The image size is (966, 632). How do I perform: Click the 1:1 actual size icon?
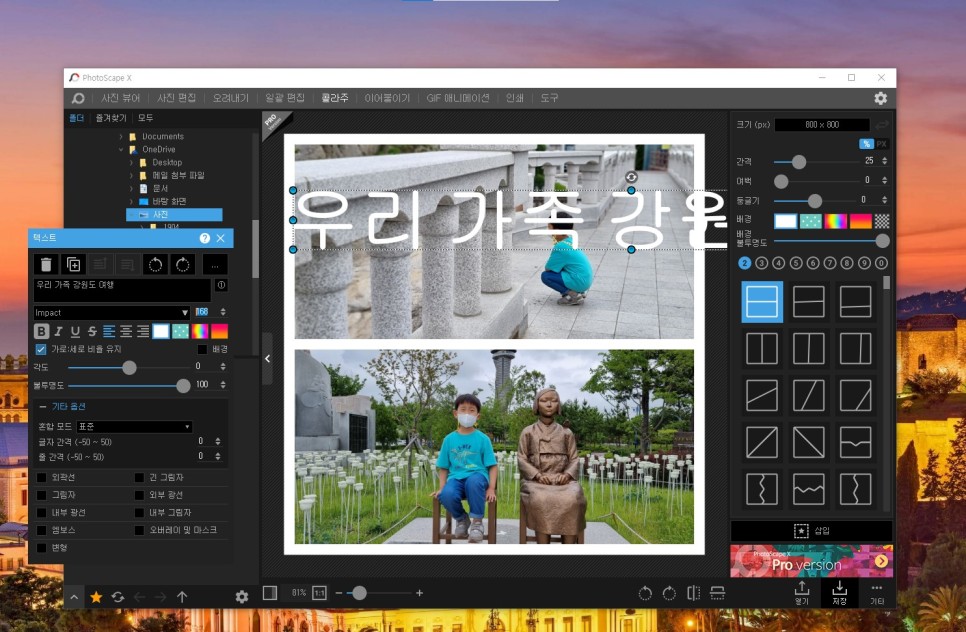(319, 593)
